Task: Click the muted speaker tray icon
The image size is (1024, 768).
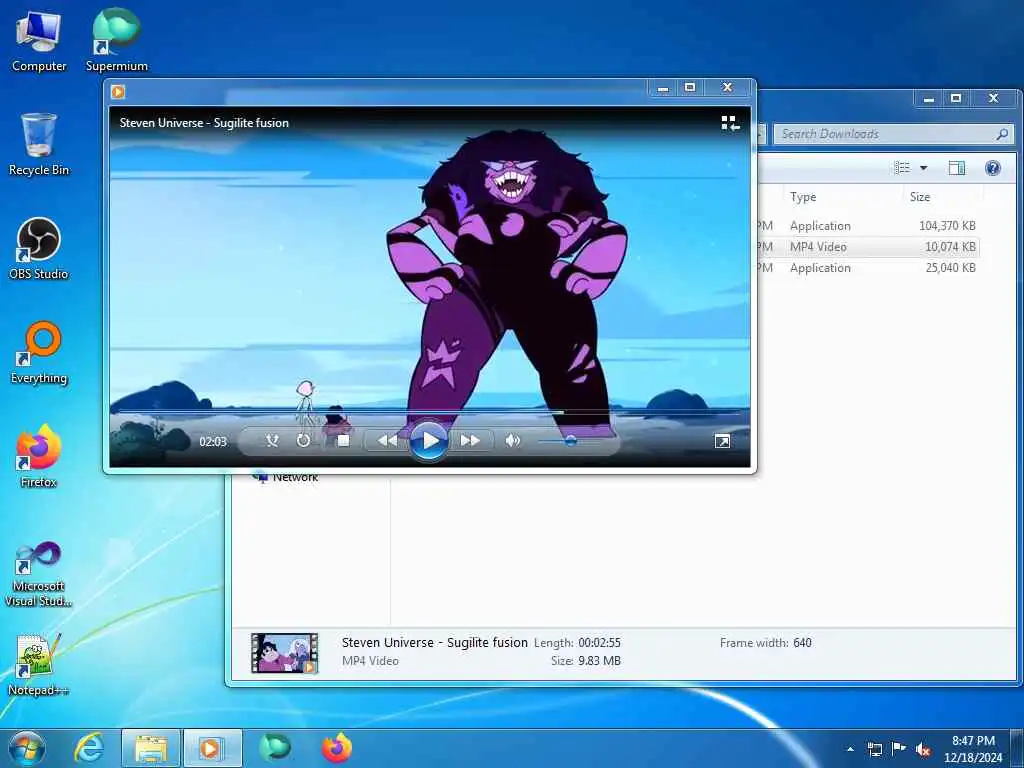Action: [923, 750]
